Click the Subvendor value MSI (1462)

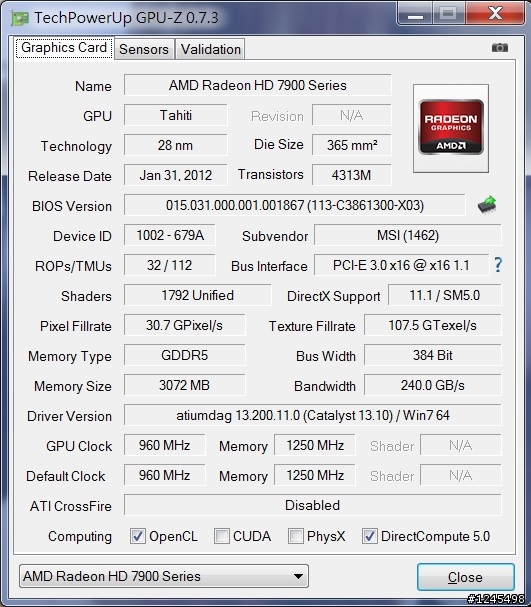pyautogui.click(x=408, y=235)
